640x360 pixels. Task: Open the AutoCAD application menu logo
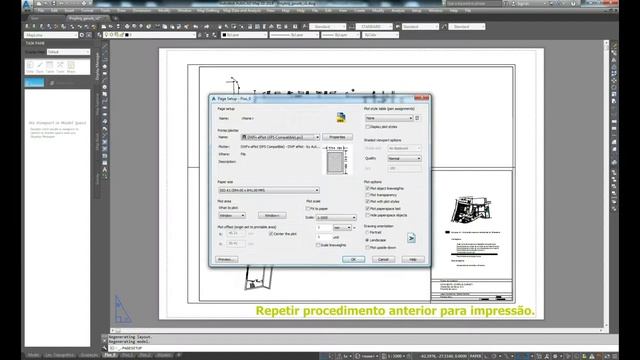[26, 4]
